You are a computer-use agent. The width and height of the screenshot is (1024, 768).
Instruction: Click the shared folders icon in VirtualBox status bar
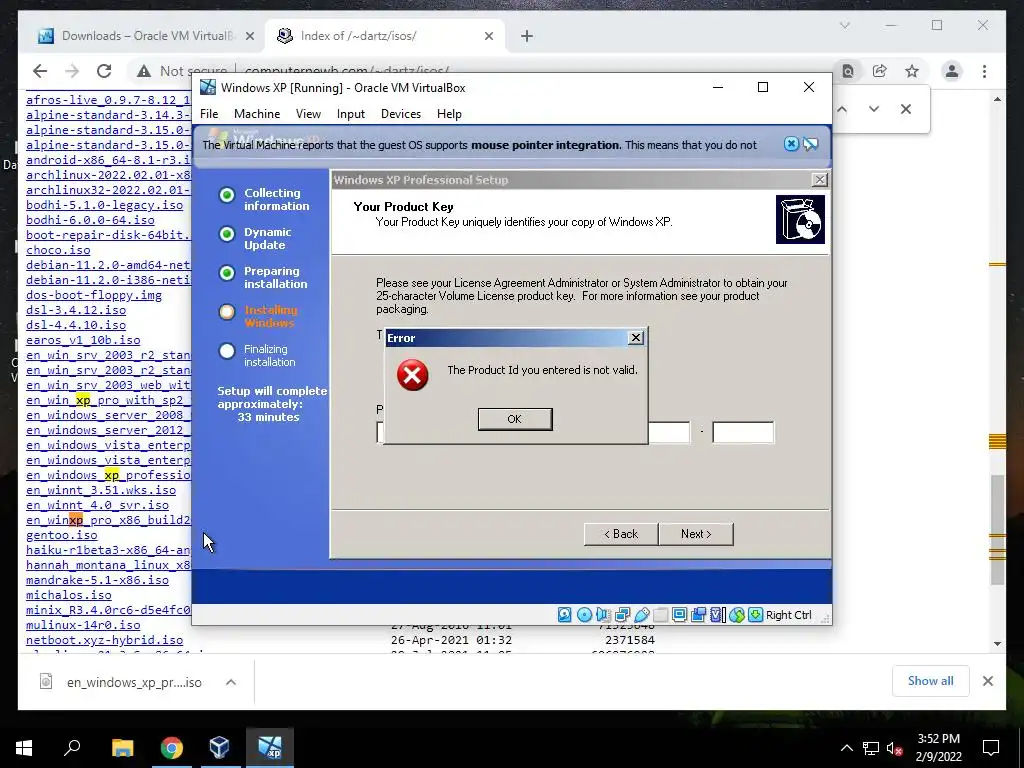click(x=660, y=615)
